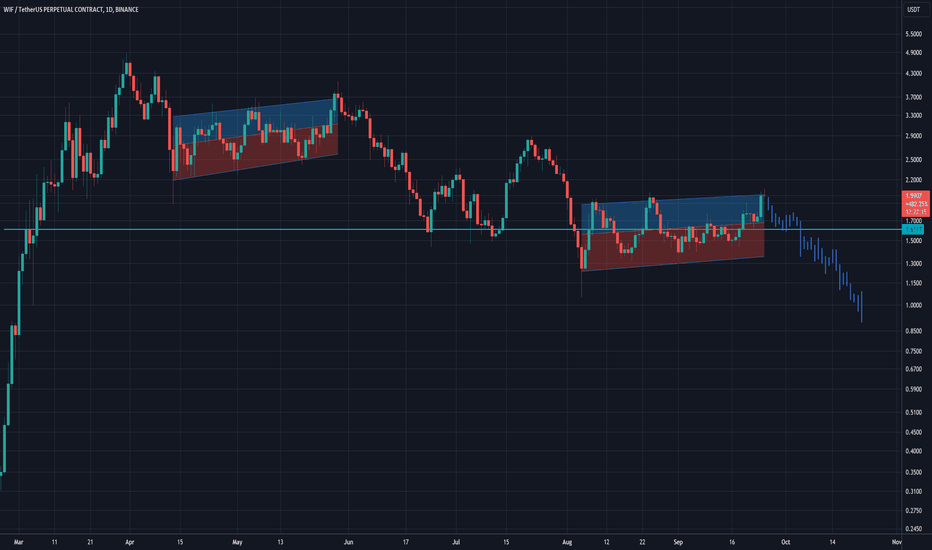Image resolution: width=932 pixels, height=550 pixels.
Task: Click the 0.4500 price axis label
Action: 913,432
